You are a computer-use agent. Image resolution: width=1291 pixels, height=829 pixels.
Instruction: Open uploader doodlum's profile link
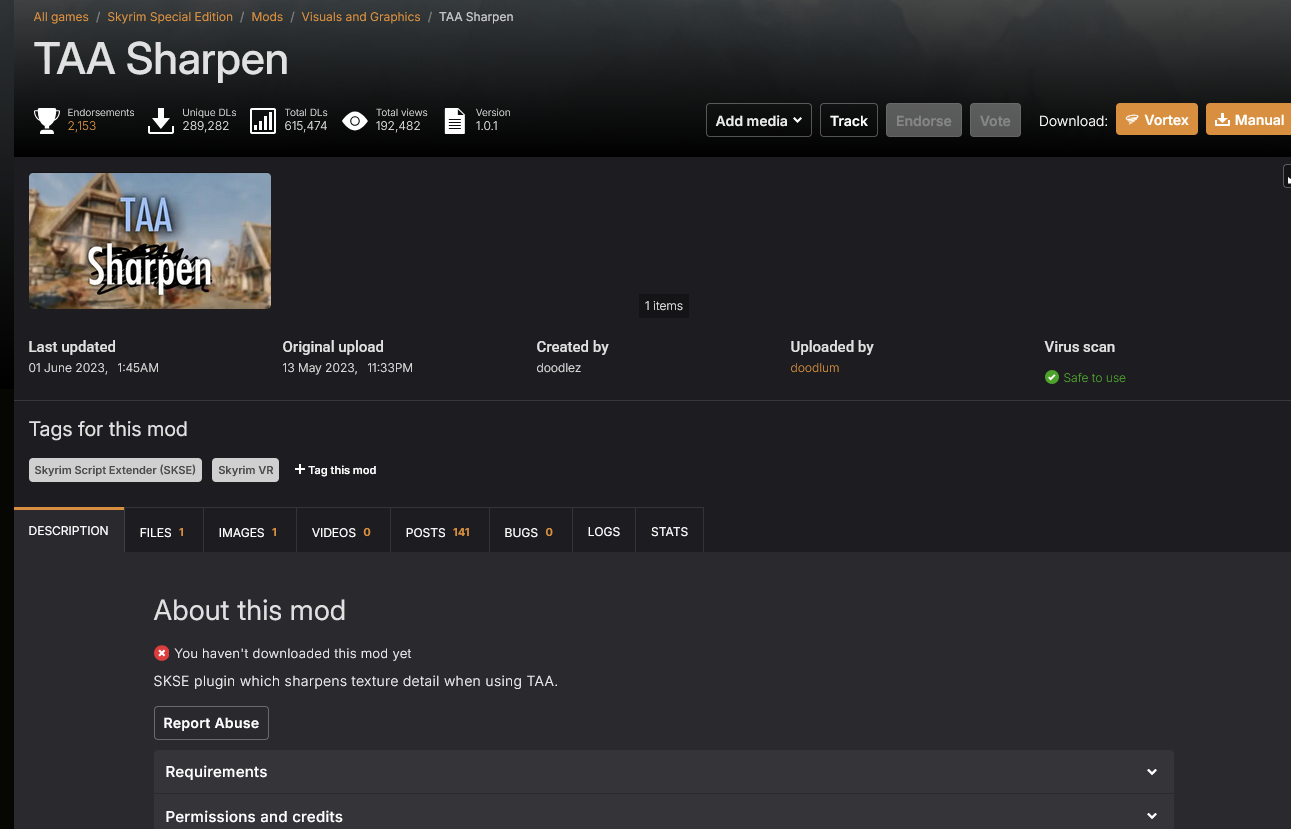tap(815, 368)
